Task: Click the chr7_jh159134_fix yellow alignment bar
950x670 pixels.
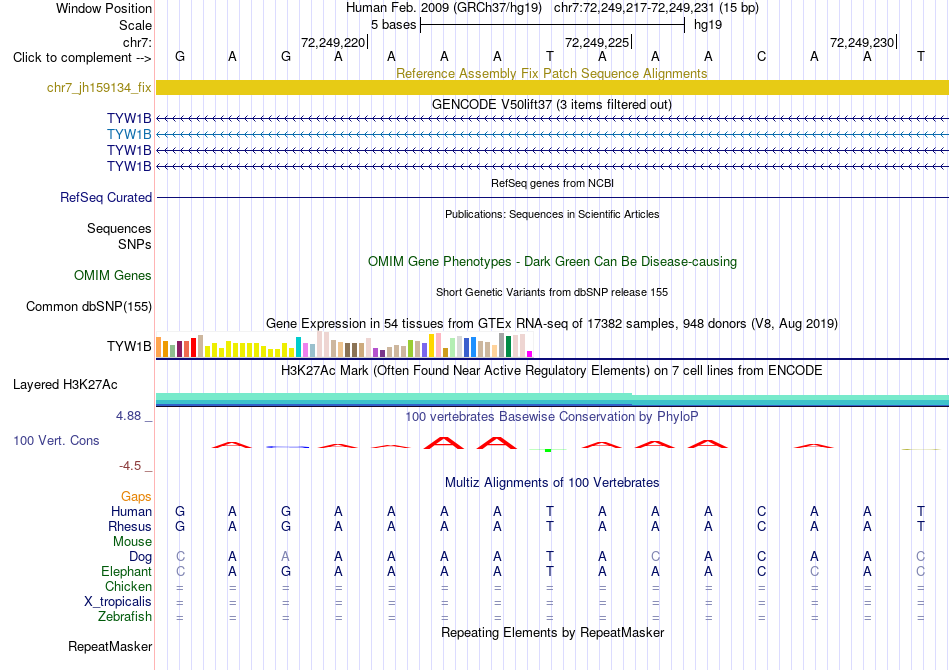Action: (x=552, y=87)
